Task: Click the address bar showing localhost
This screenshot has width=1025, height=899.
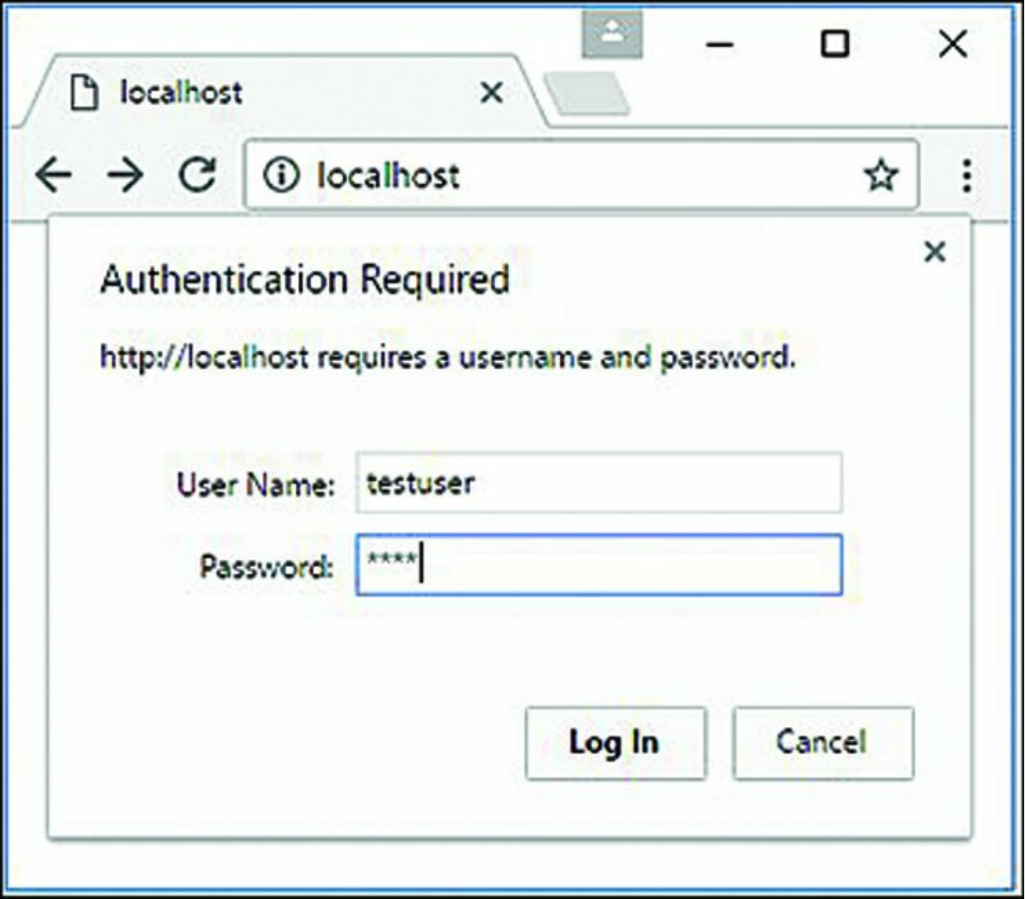Action: tap(580, 177)
